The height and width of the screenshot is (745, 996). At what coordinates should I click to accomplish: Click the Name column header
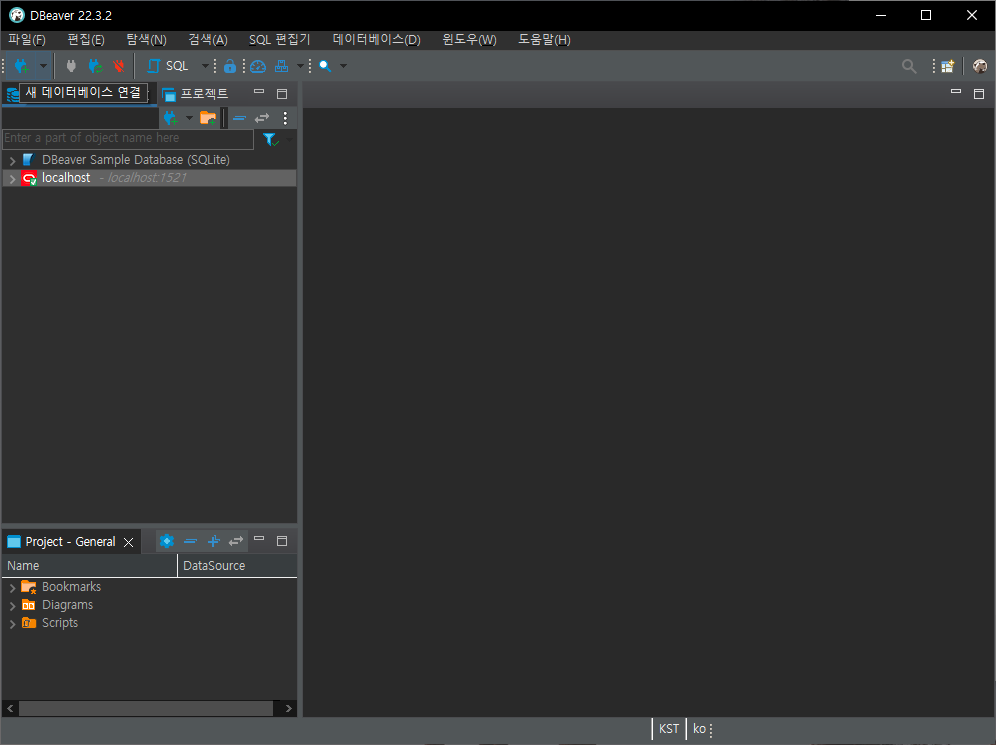[x=90, y=566]
